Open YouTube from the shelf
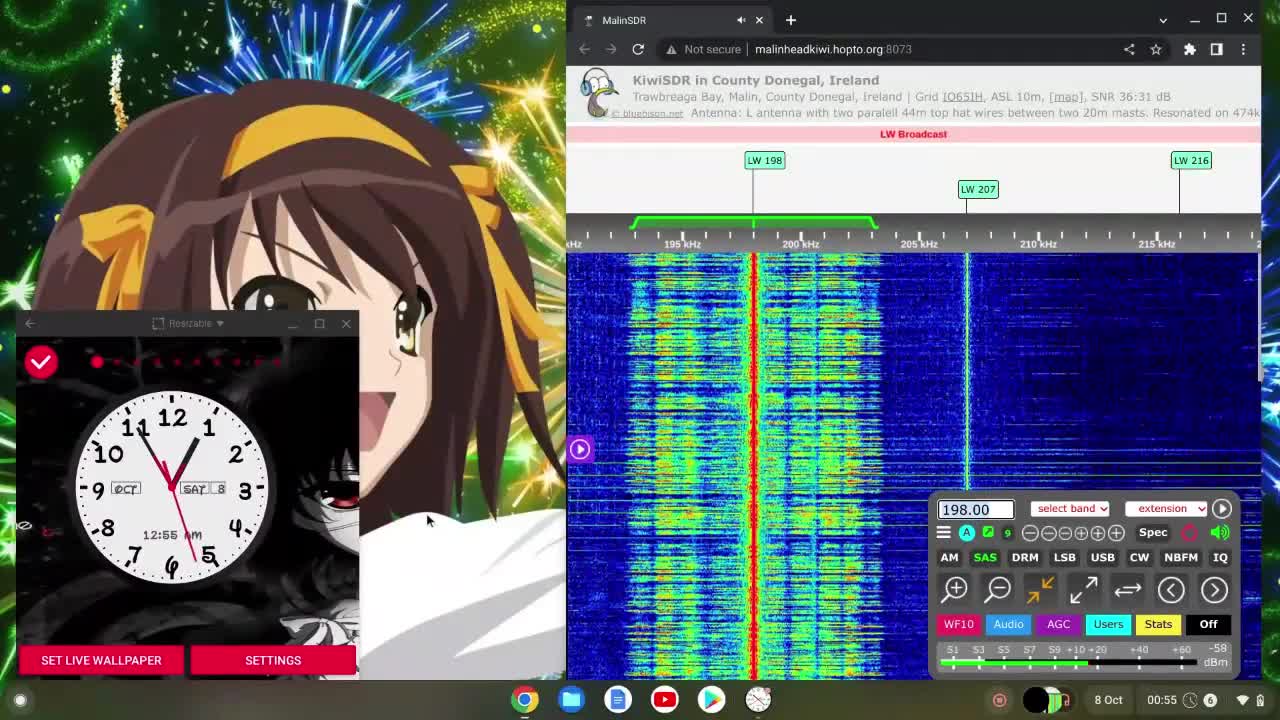Screen dimensions: 1280x720 coord(665,700)
